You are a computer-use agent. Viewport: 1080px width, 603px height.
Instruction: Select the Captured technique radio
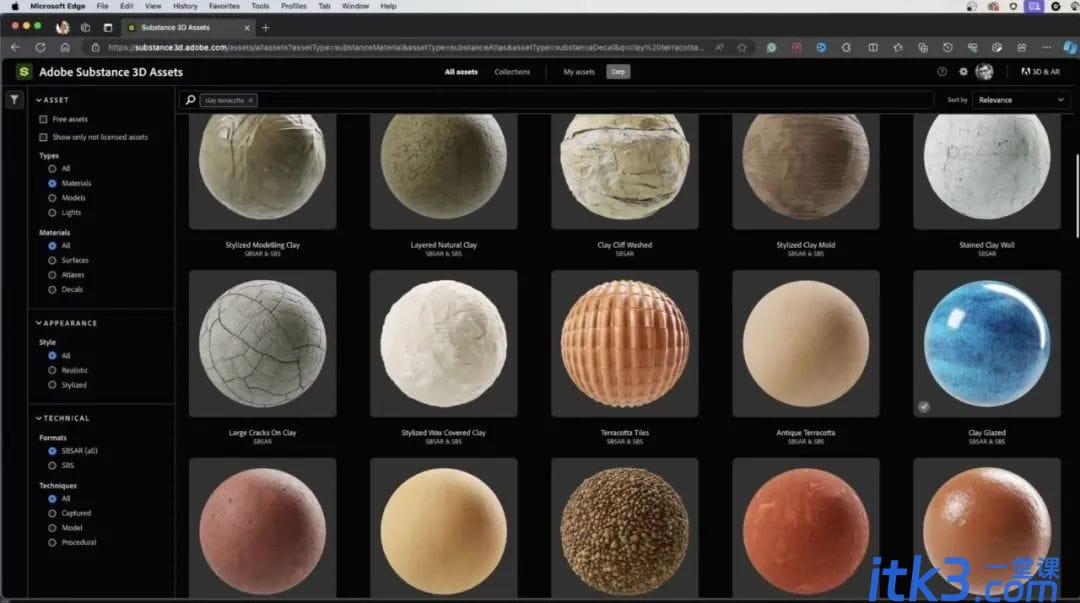52,513
